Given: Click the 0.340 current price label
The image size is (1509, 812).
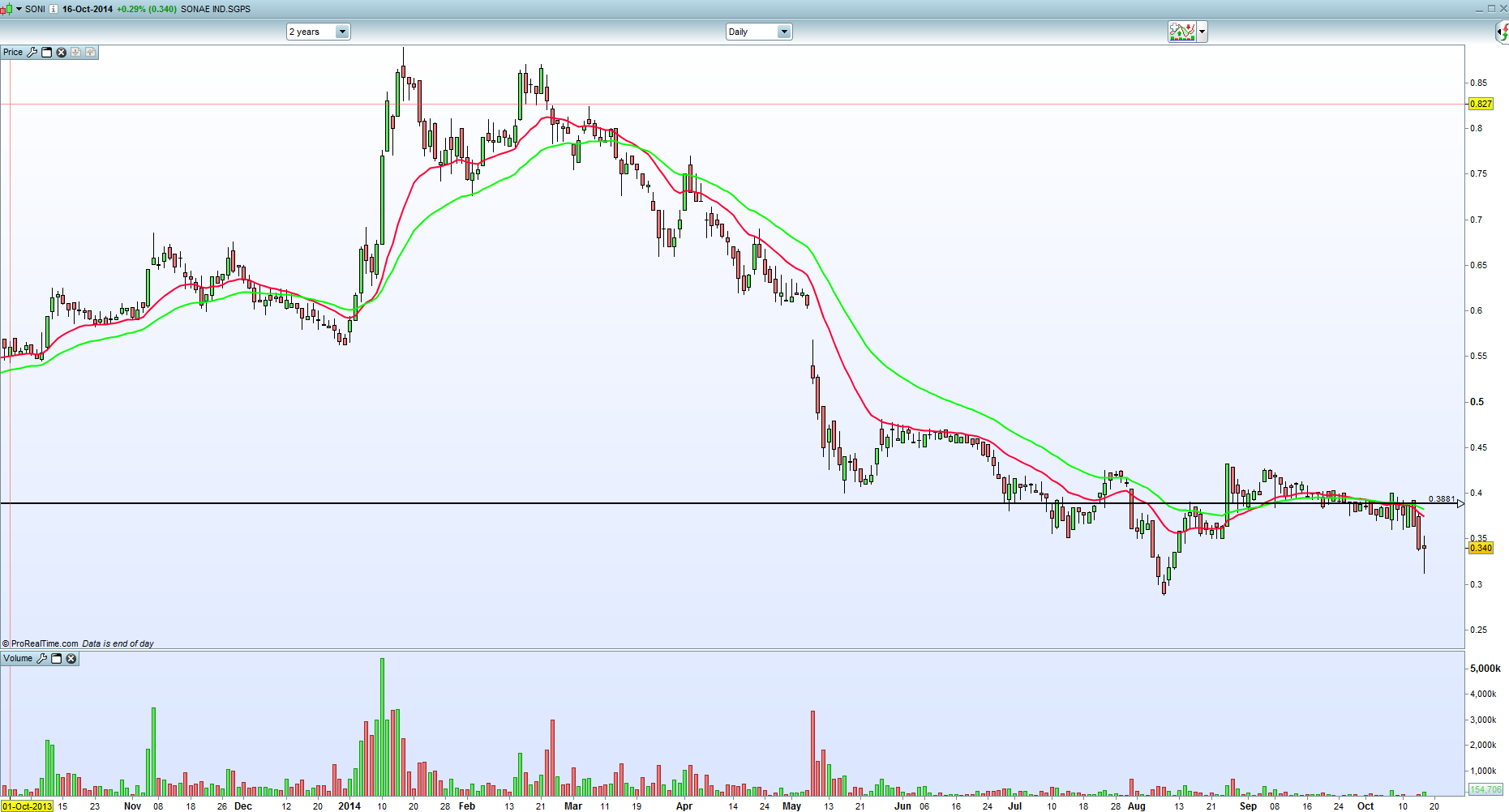Looking at the screenshot, I should [x=1481, y=548].
